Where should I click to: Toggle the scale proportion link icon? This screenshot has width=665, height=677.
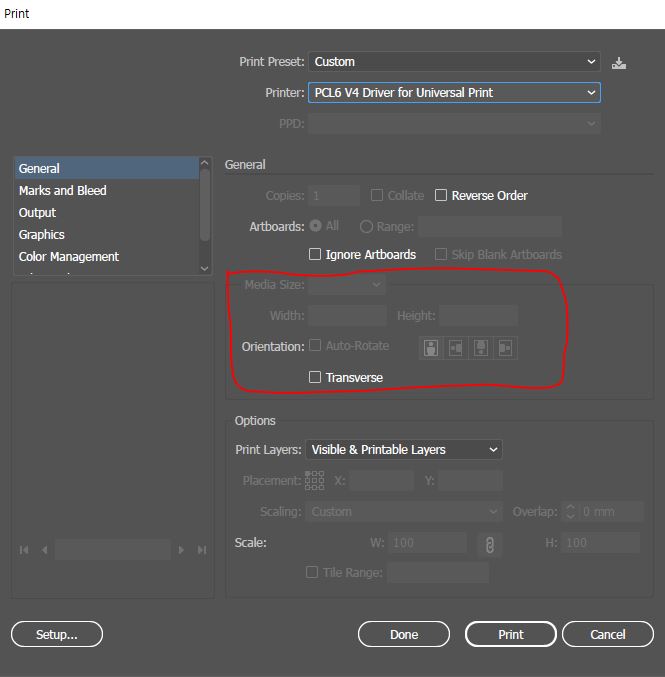[x=490, y=545]
